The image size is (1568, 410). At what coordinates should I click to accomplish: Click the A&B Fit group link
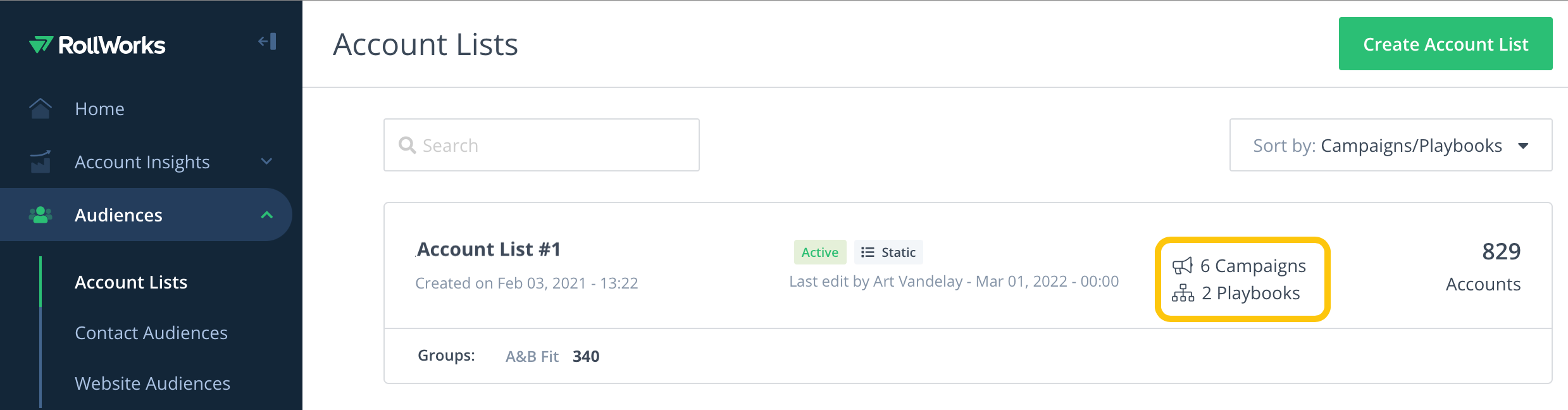pyautogui.click(x=532, y=356)
